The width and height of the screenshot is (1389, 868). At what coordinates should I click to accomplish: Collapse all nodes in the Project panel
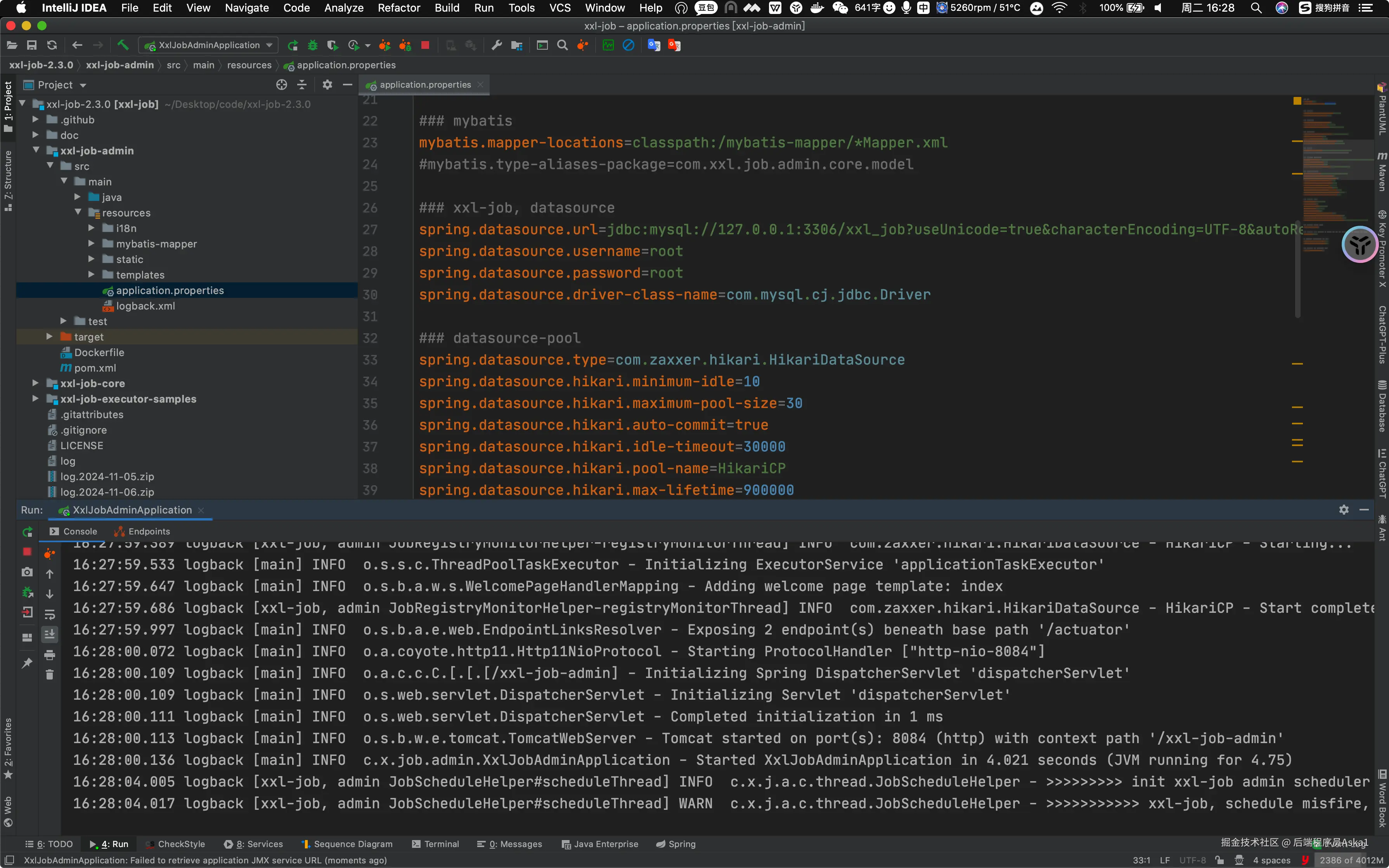pyautogui.click(x=302, y=85)
